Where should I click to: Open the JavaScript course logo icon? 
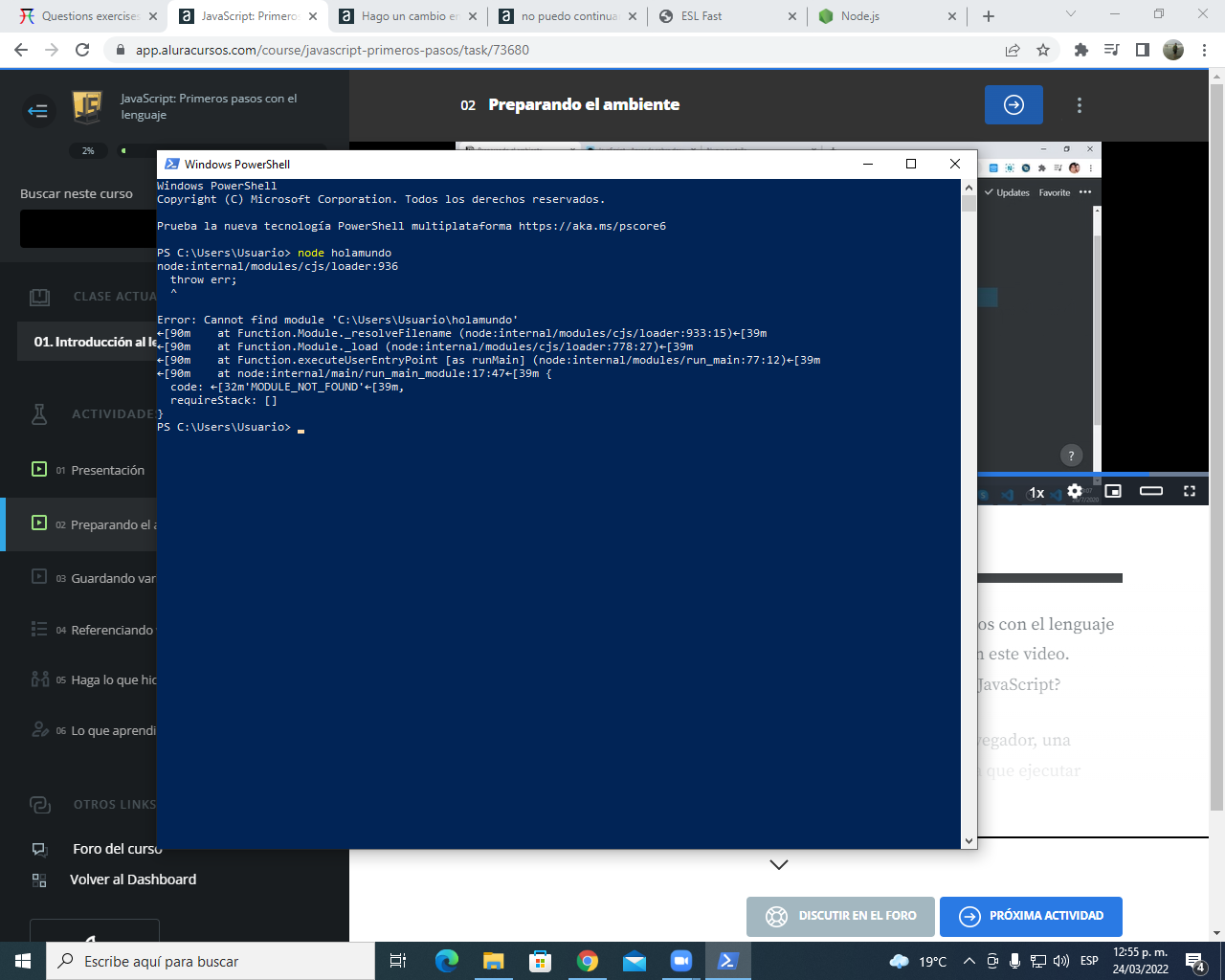tap(87, 106)
